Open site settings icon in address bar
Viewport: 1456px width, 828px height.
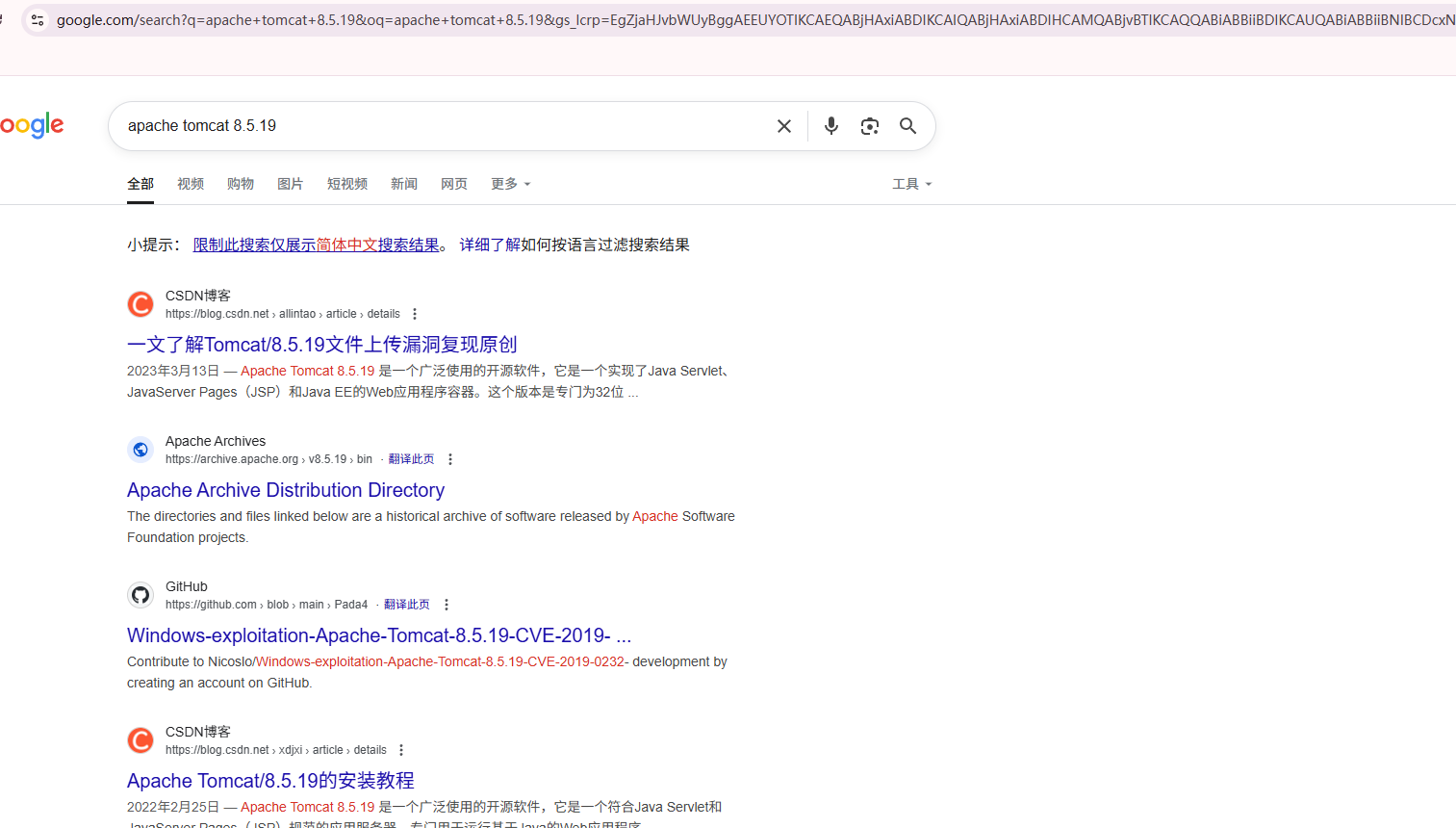point(38,19)
